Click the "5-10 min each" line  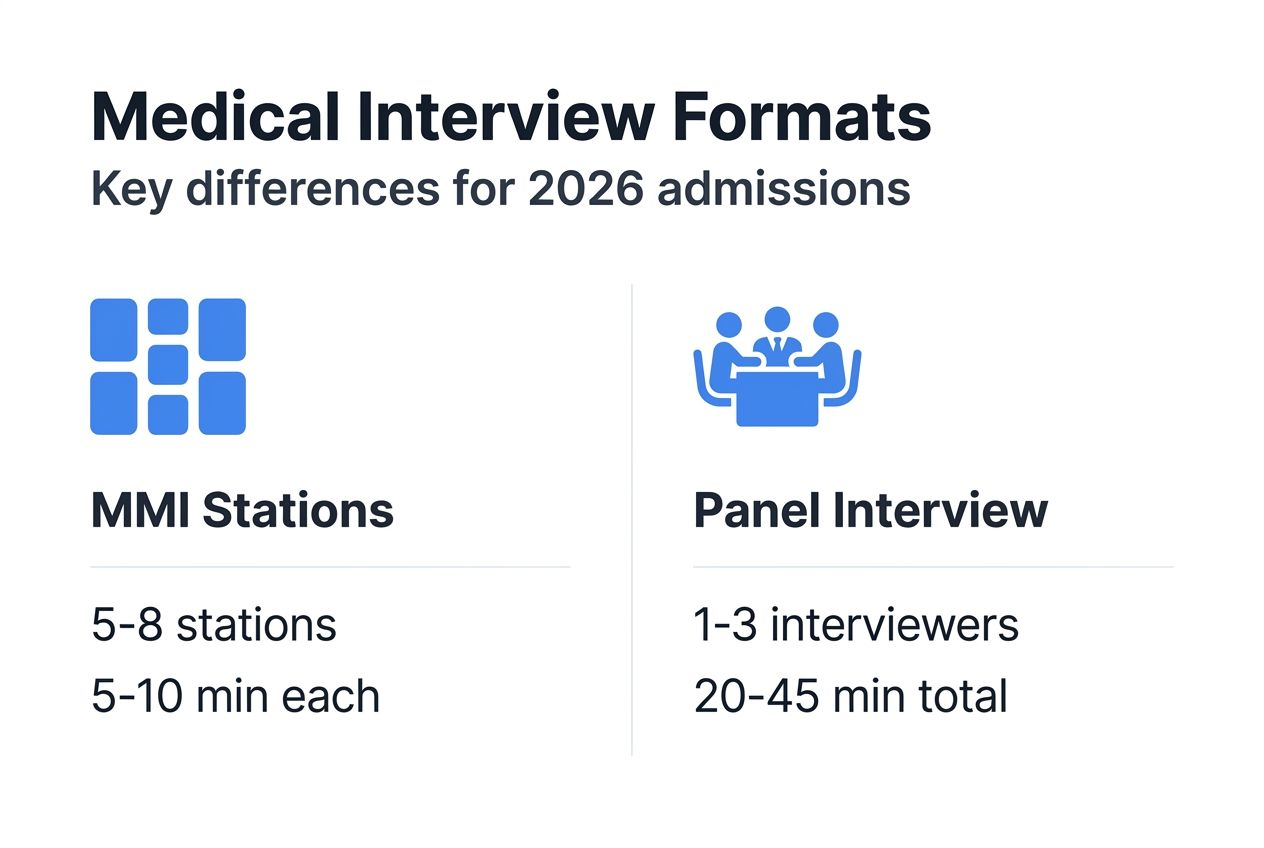(x=236, y=696)
